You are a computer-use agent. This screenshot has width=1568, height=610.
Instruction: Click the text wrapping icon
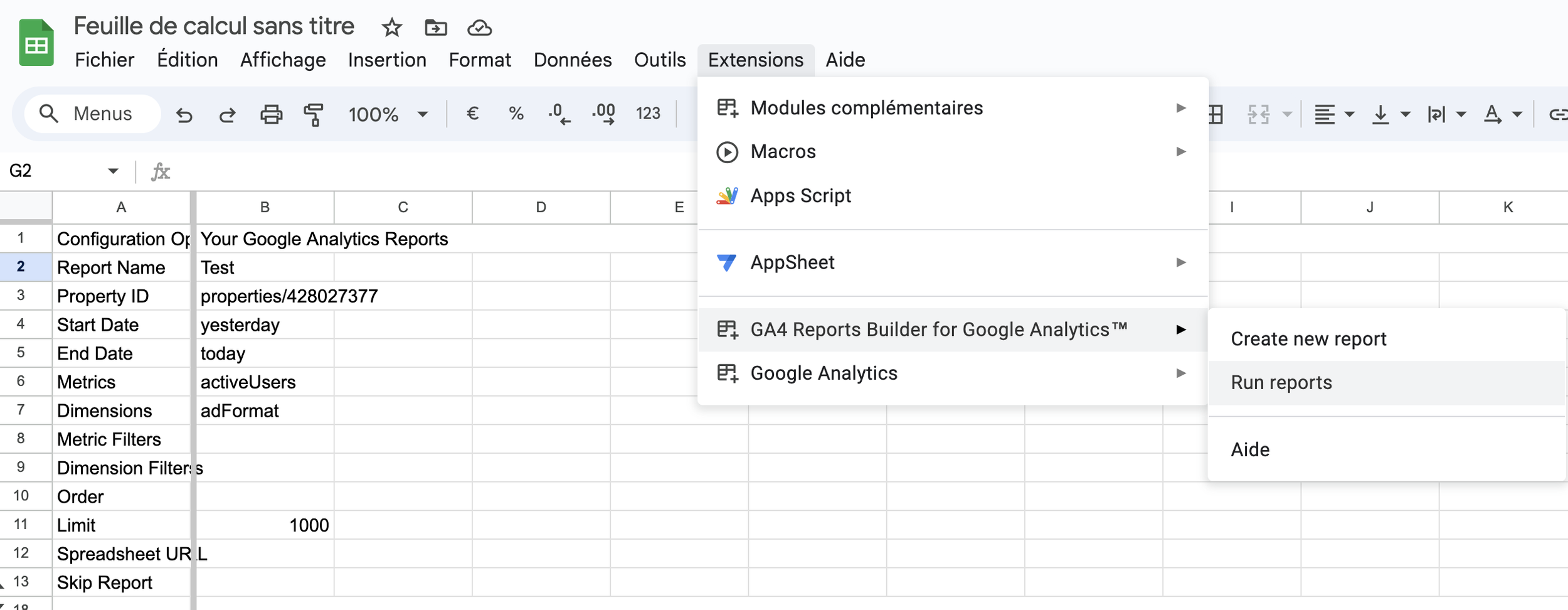tap(1436, 114)
